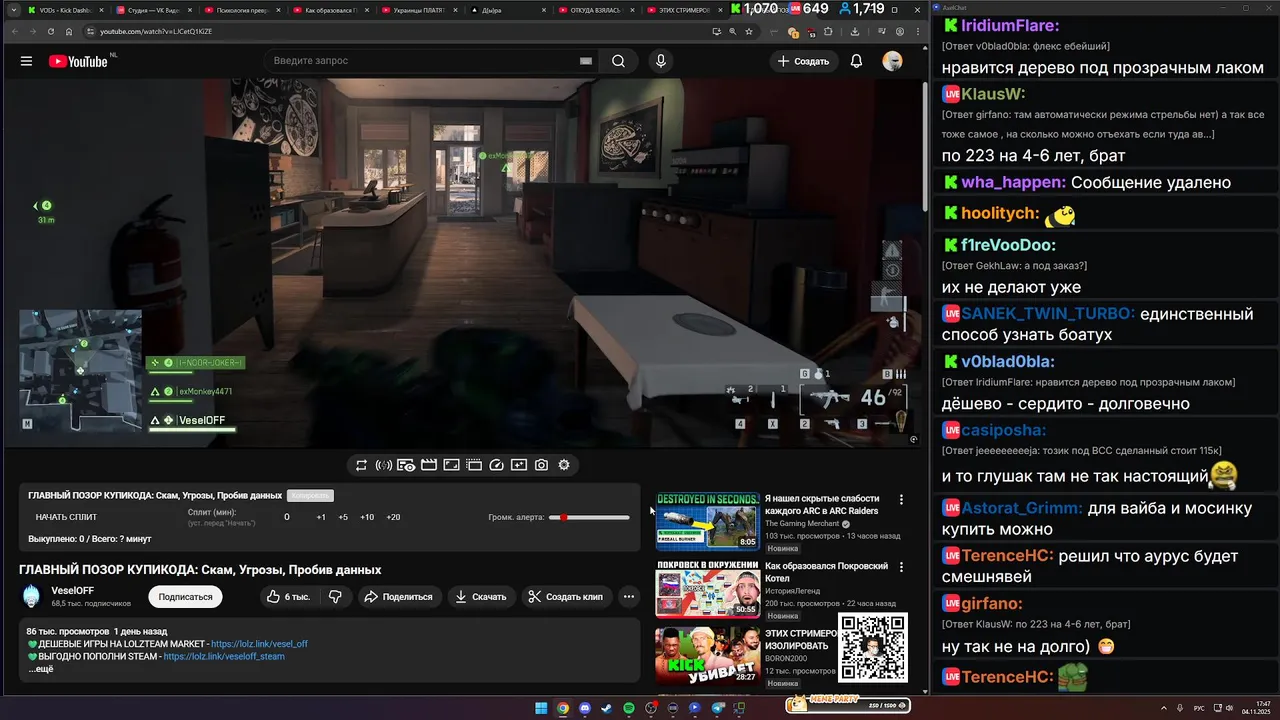Click the НАЧАТЬ СПЛИТ button
Viewport: 1280px width, 720px height.
coord(66,517)
